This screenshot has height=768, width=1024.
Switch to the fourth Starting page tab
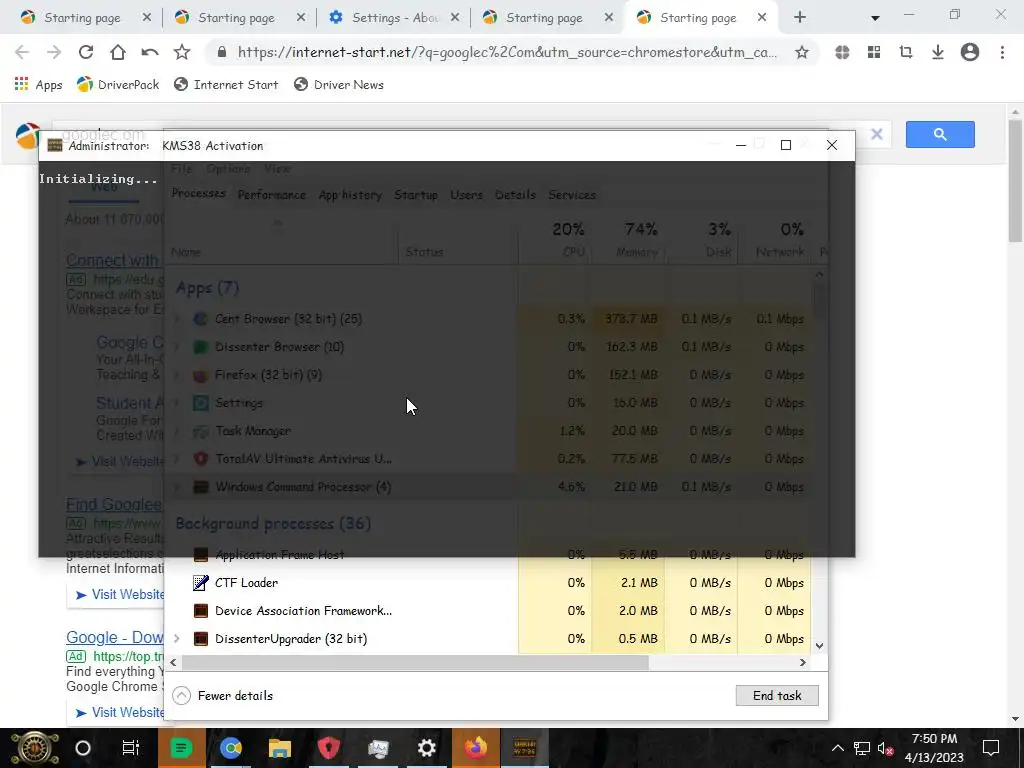click(x=544, y=18)
